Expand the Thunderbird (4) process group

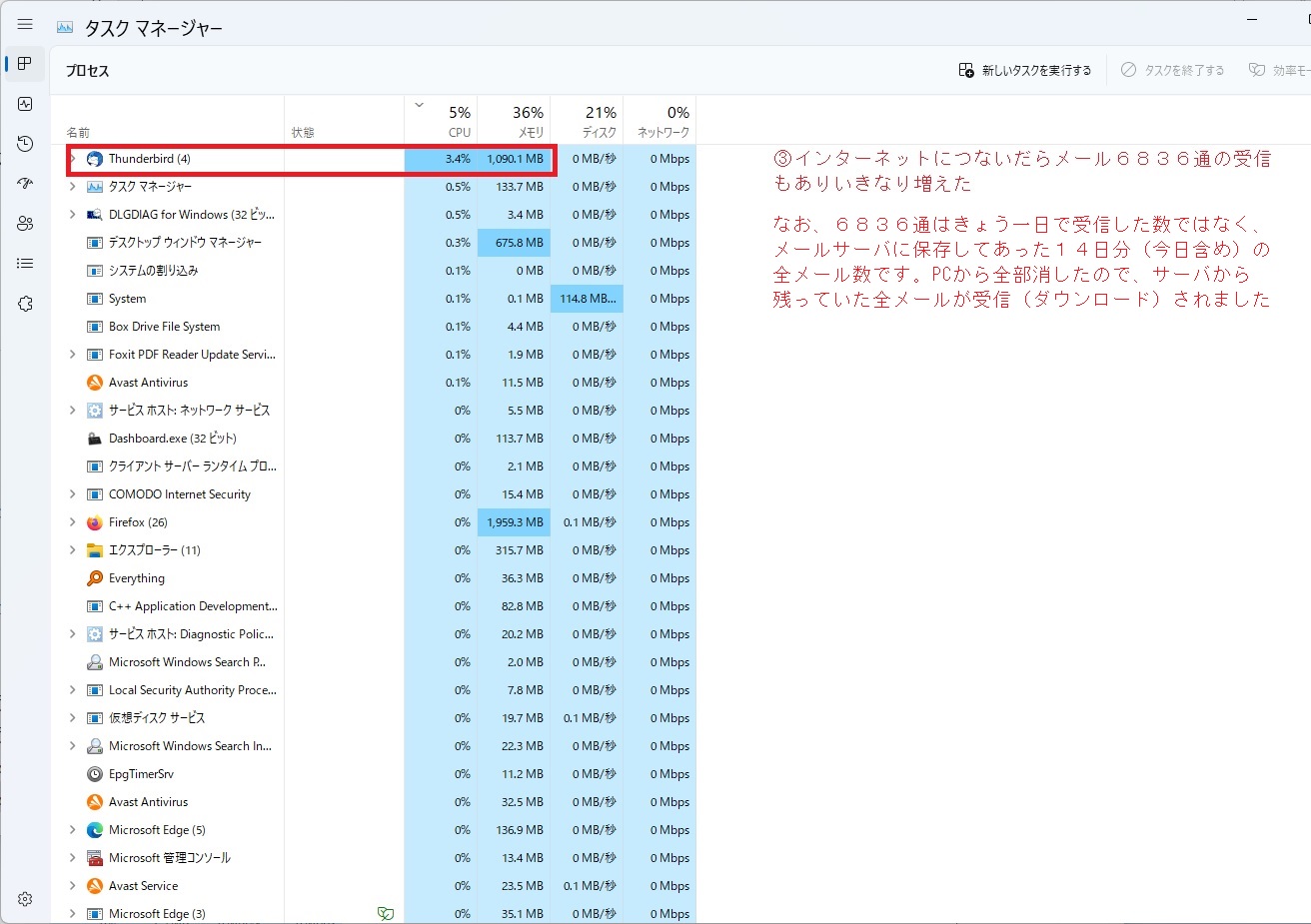coord(72,159)
